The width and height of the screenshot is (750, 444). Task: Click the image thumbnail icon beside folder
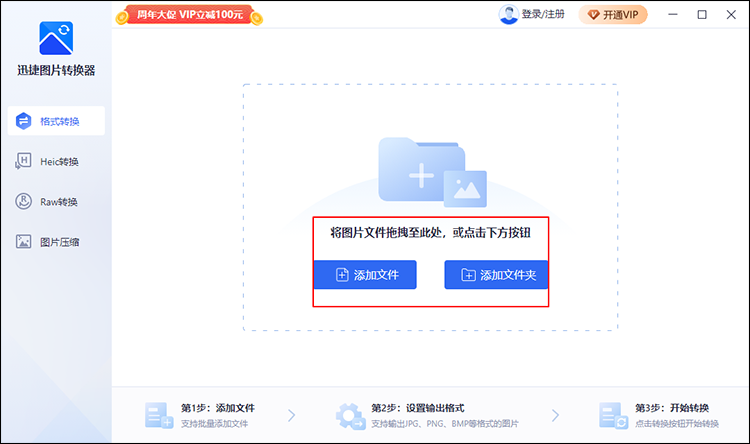click(465, 189)
